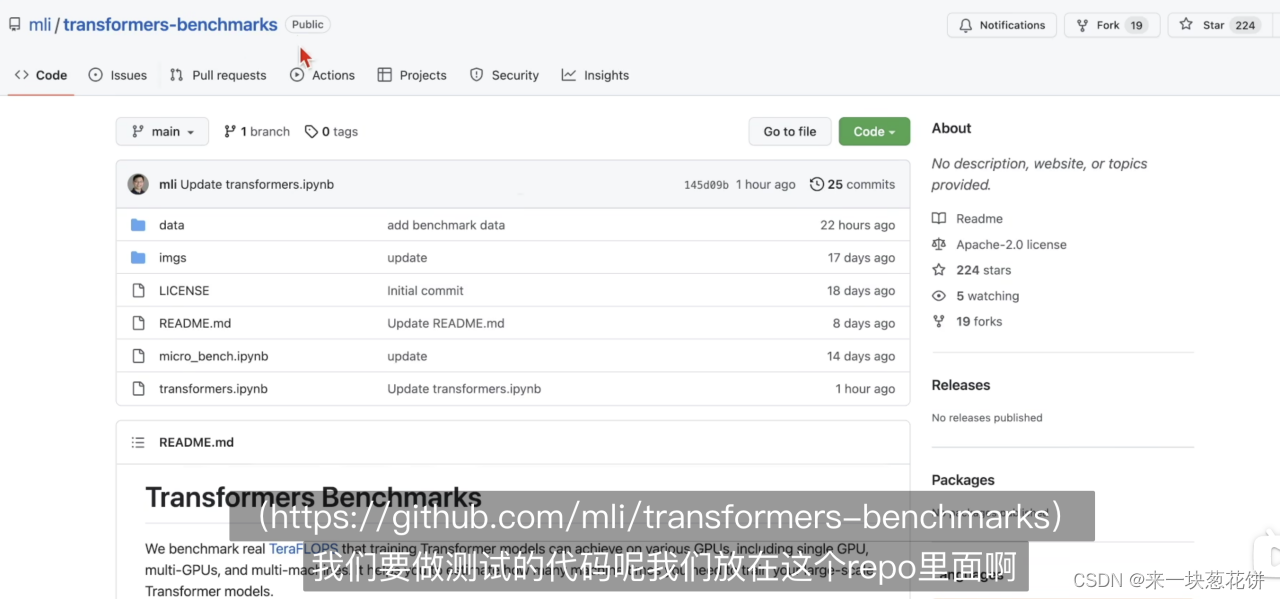Click the eye icon beside 5 watching
Viewport: 1280px width, 599px height.
(939, 296)
